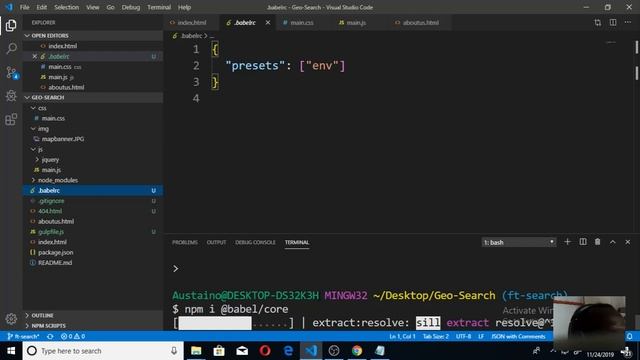Open Microsoft Edge from the taskbar
The width and height of the screenshot is (640, 360).
pyautogui.click(x=288, y=351)
